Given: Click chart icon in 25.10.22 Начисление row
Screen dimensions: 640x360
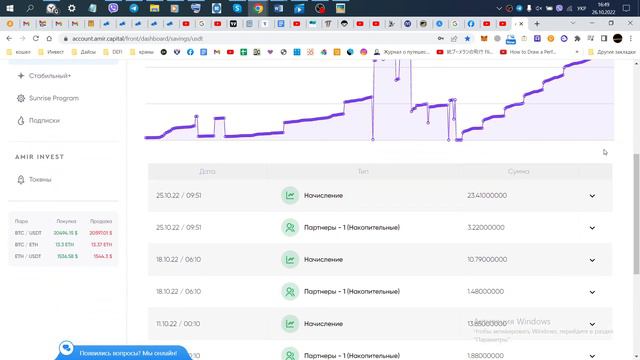Looking at the screenshot, I should tap(290, 196).
